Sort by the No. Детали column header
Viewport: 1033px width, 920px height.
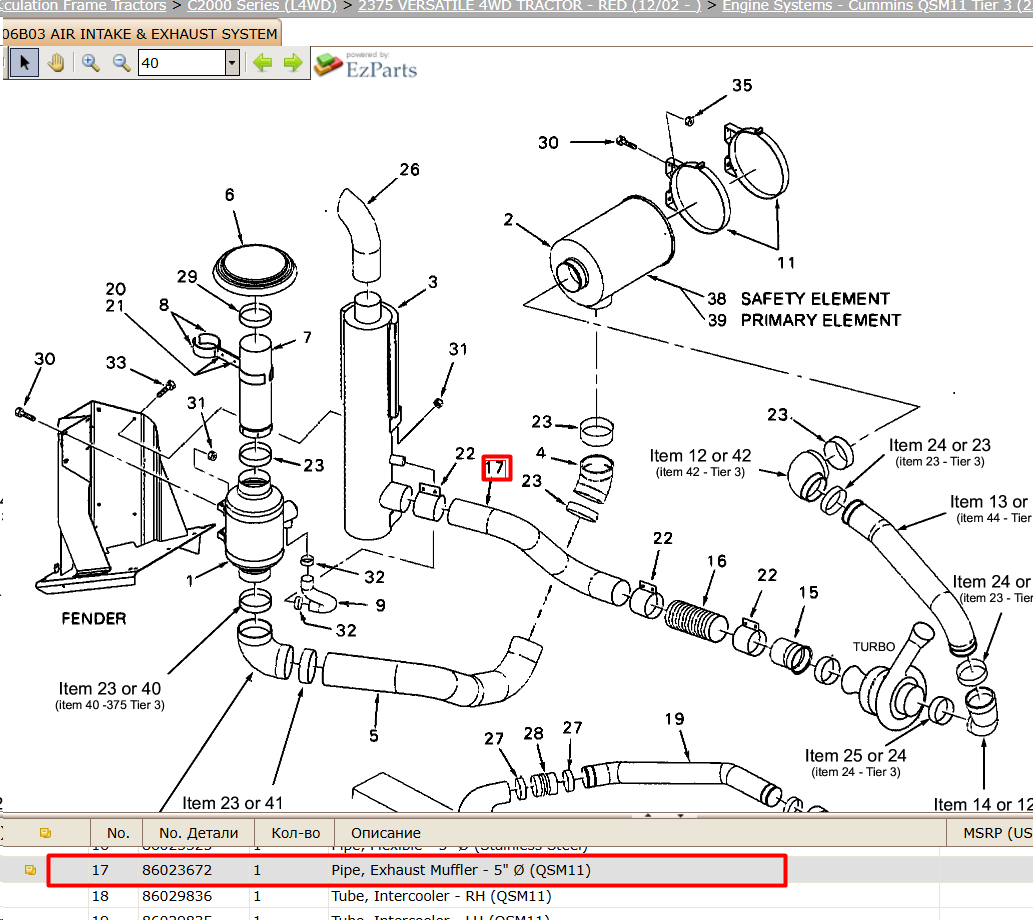click(198, 833)
